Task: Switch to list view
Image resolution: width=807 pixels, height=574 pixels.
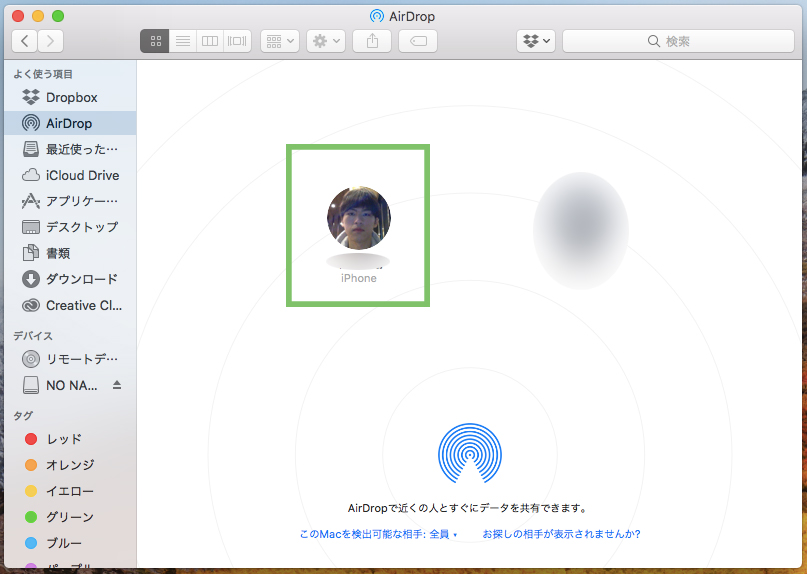Action: 183,41
